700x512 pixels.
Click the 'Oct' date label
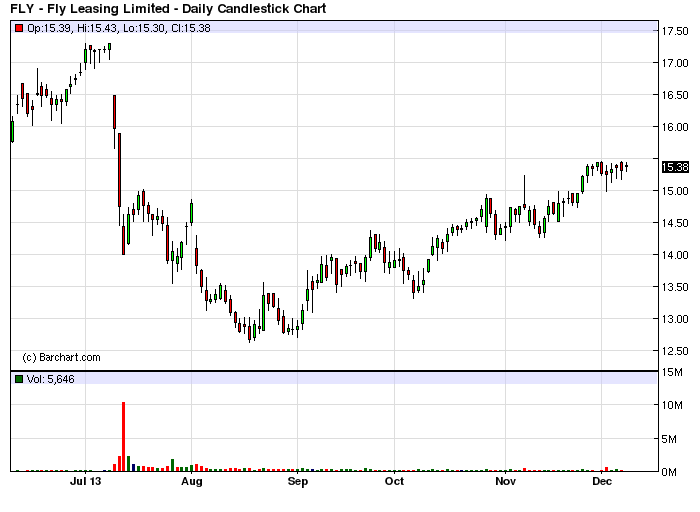394,481
